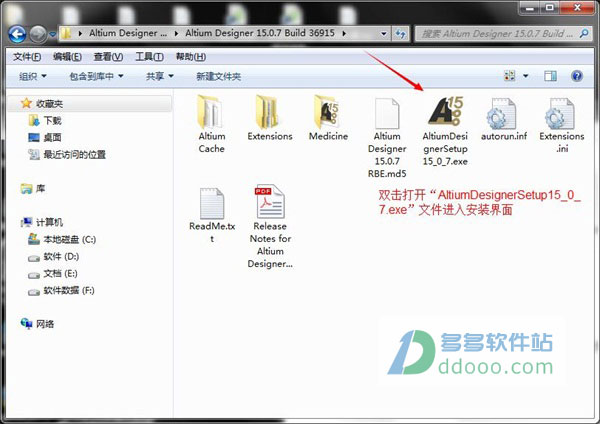Image resolution: width=600 pixels, height=424 pixels.
Task: Open the Medicine folder
Action: pyautogui.click(x=327, y=112)
